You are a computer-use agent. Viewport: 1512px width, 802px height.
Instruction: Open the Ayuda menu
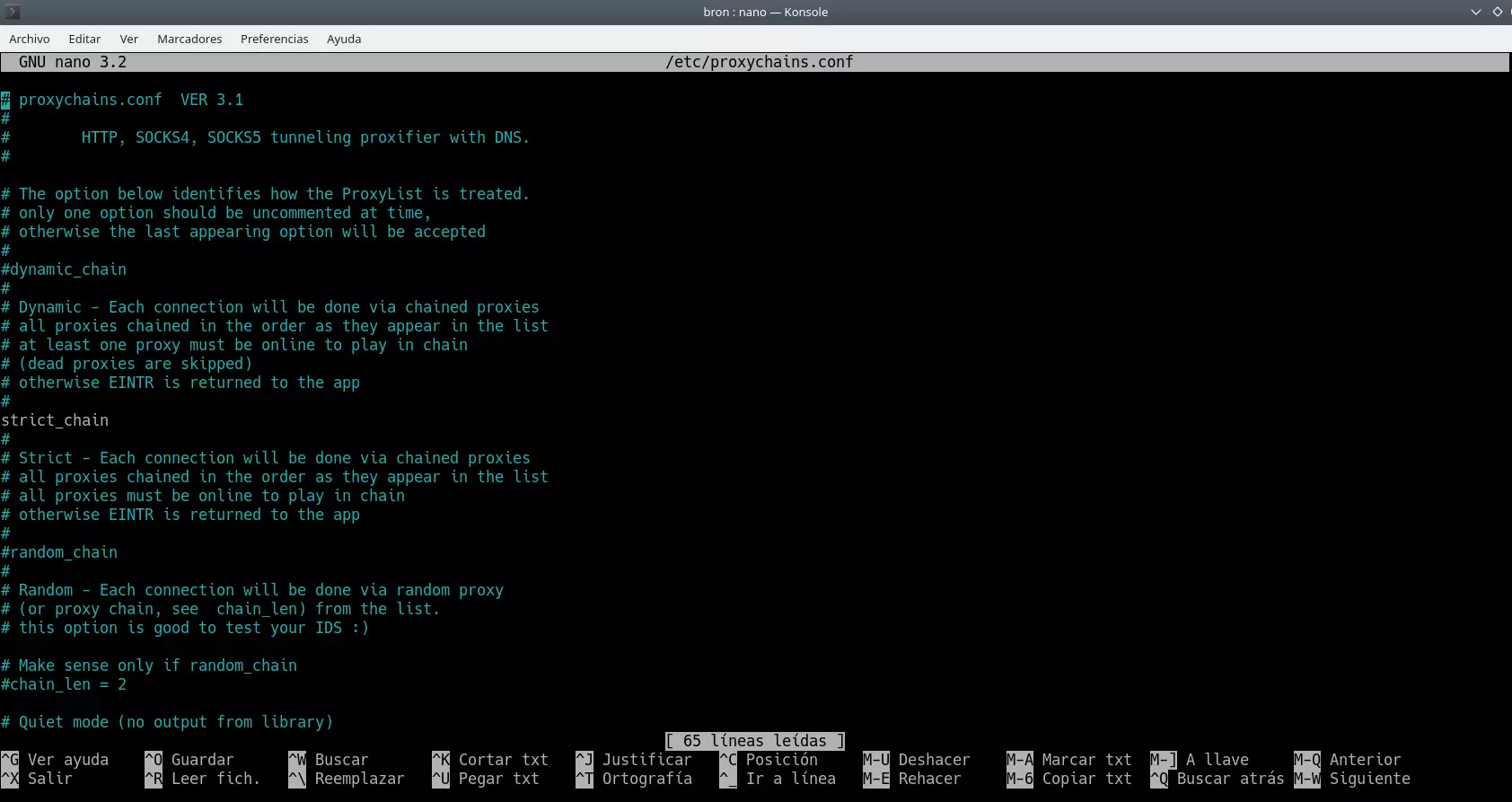[x=344, y=39]
